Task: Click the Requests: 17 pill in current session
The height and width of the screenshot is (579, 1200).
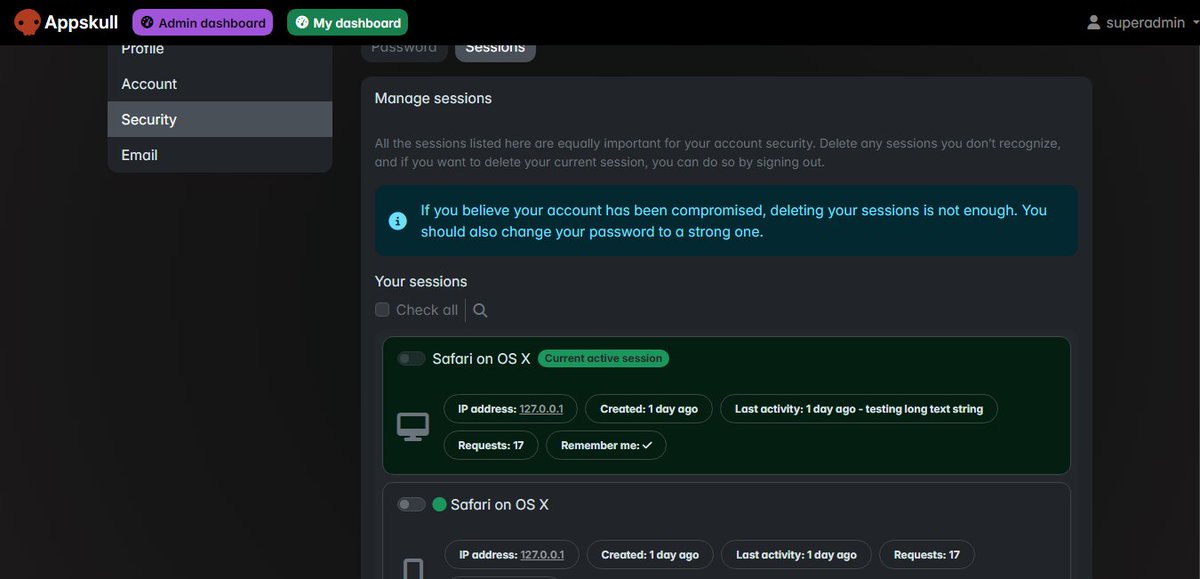Action: click(x=491, y=445)
